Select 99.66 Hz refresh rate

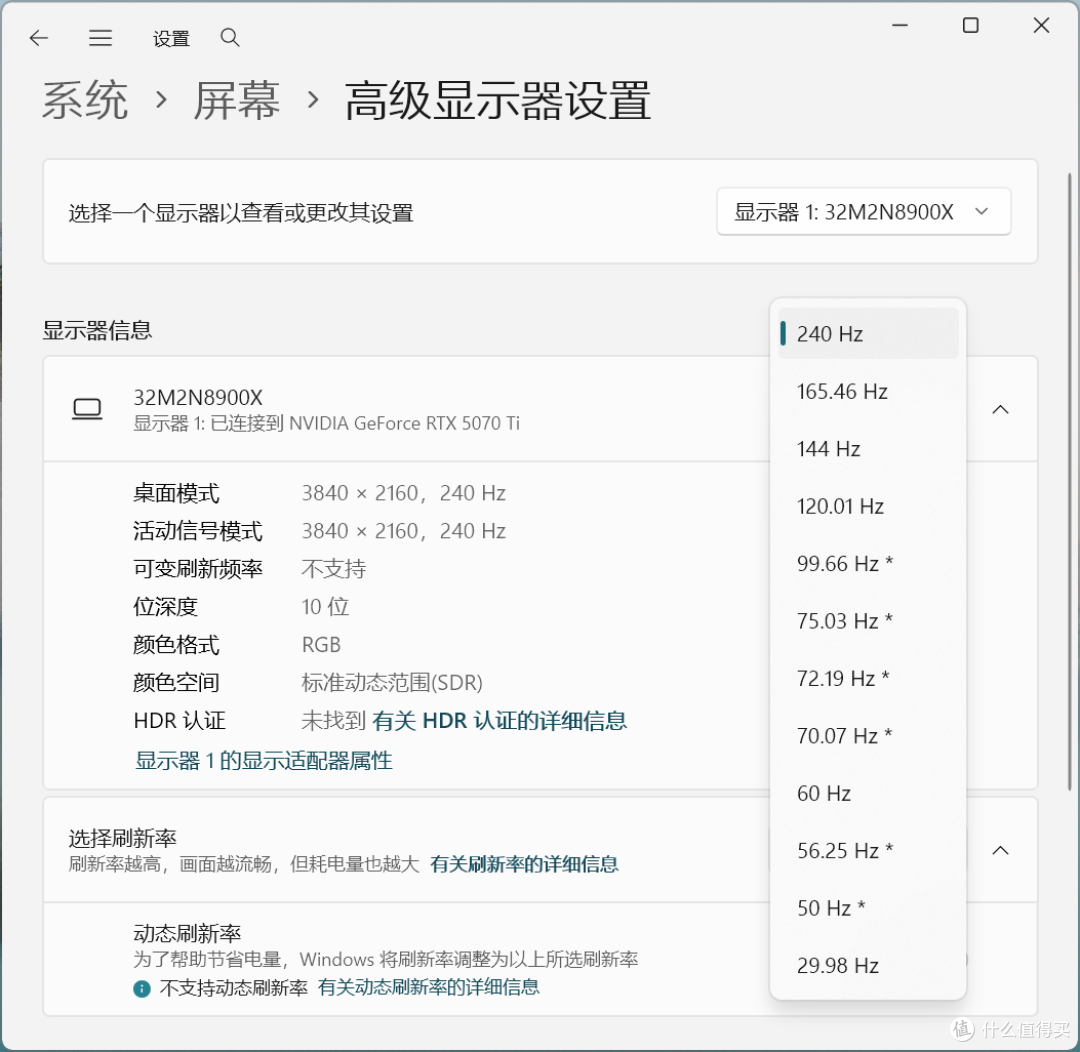868,564
